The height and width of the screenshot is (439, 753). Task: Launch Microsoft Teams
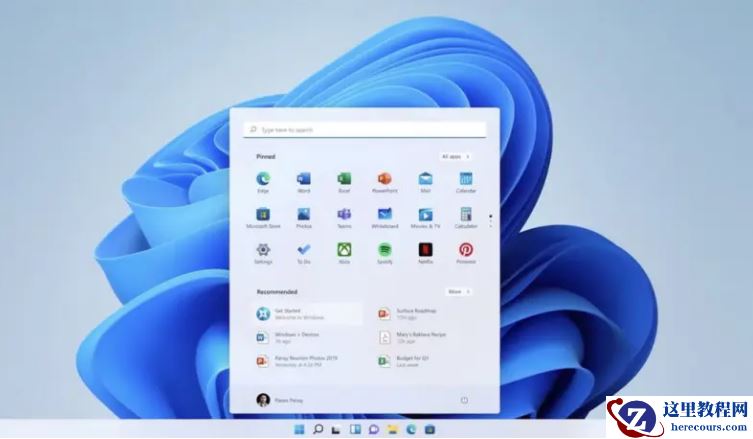point(344,218)
